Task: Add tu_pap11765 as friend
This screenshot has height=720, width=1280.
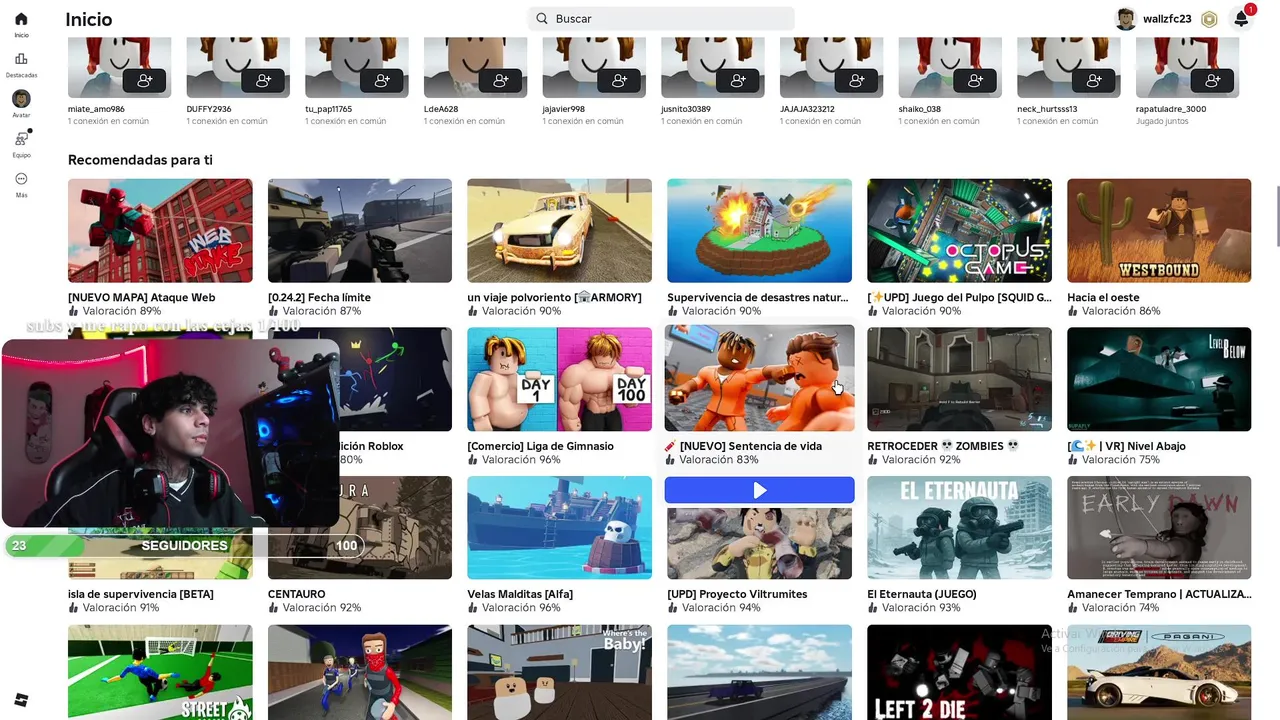Action: pos(382,80)
